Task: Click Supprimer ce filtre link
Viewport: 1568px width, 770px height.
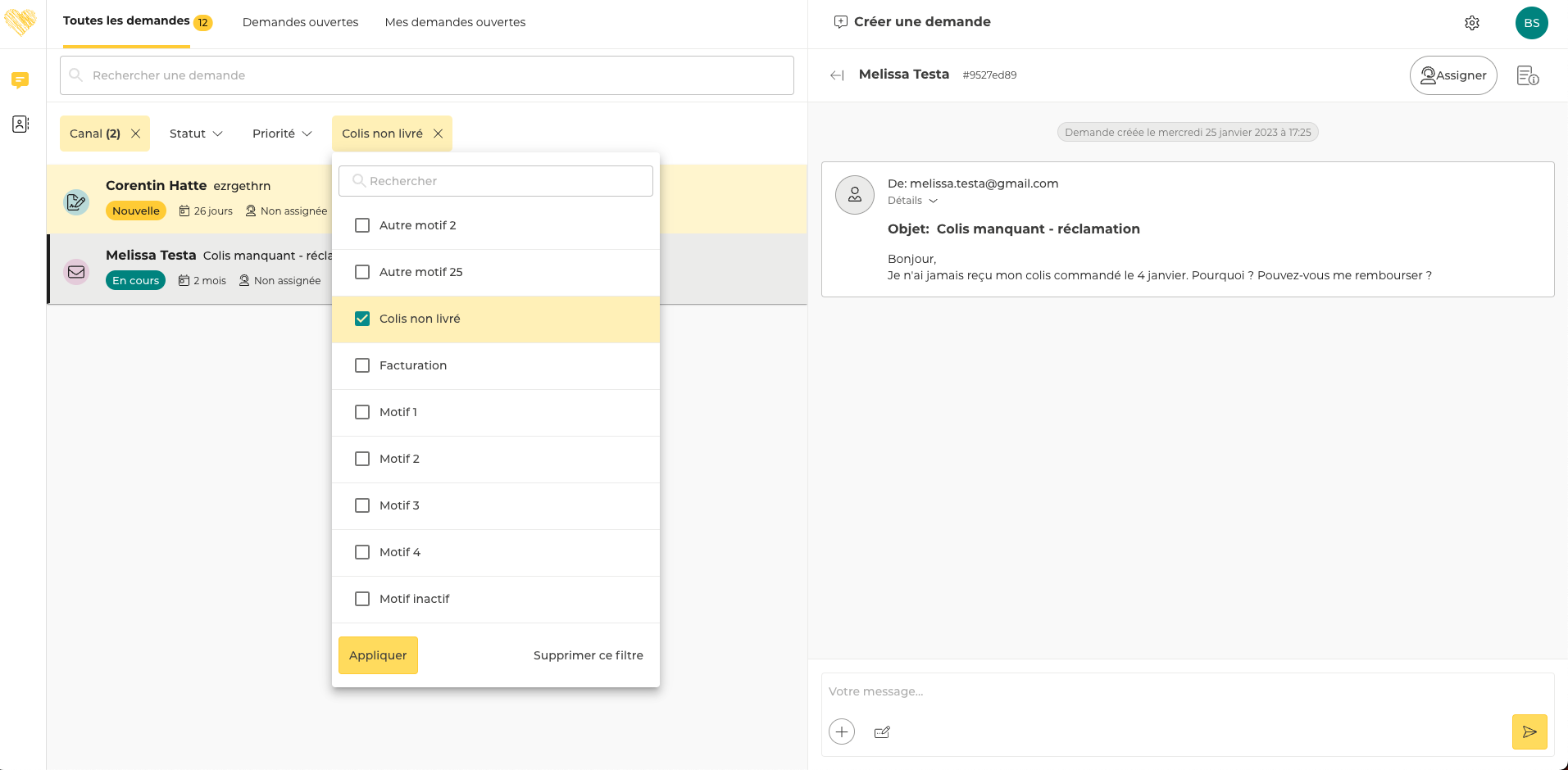Action: point(588,655)
